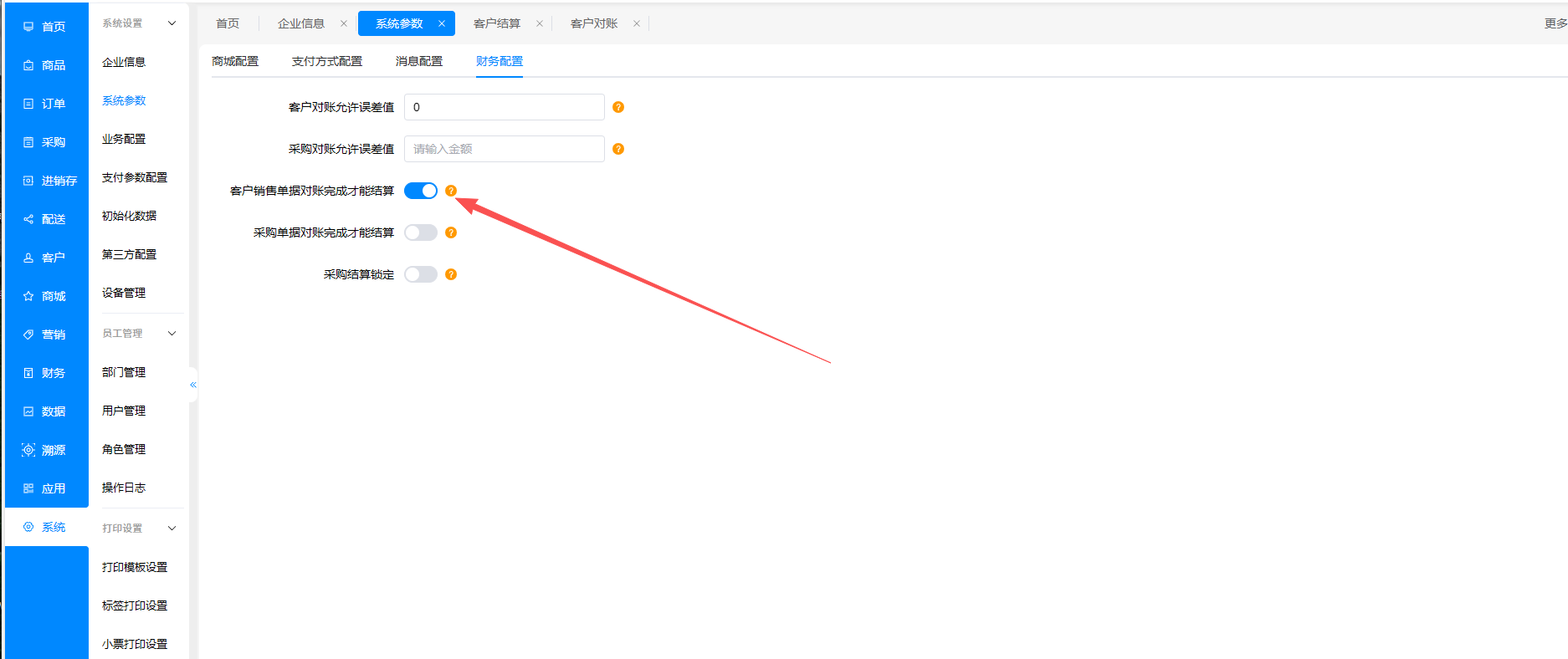
Task: Switch to 商城配置 tab
Action: point(235,61)
